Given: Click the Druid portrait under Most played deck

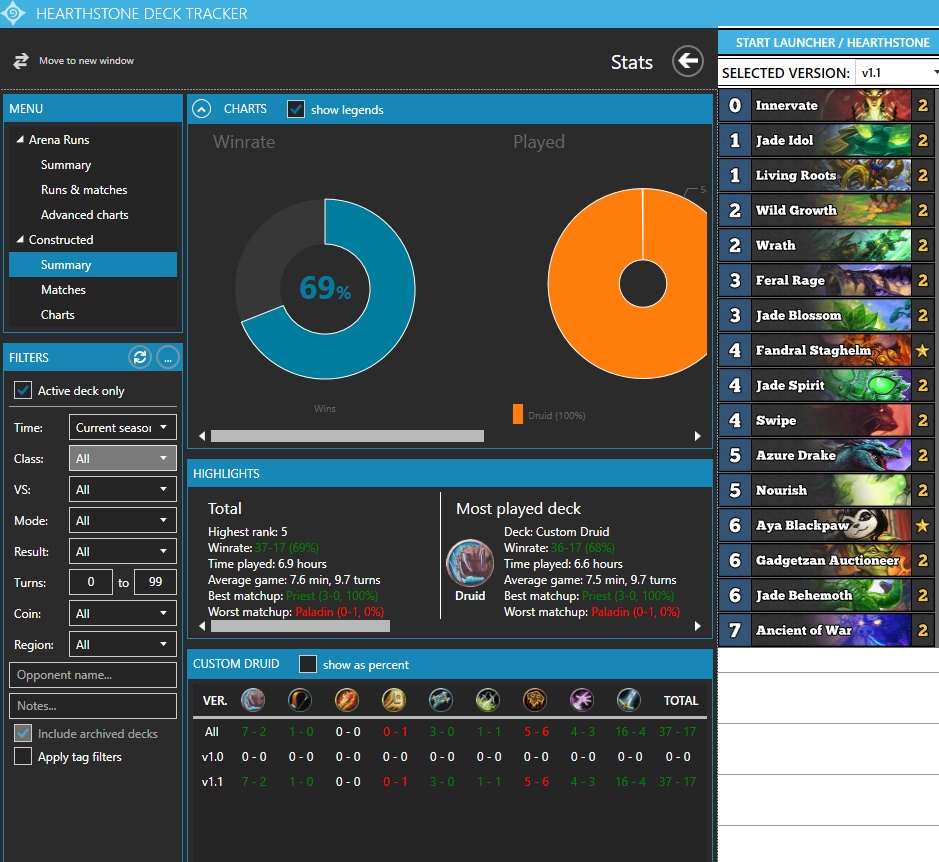Looking at the screenshot, I should click(470, 562).
